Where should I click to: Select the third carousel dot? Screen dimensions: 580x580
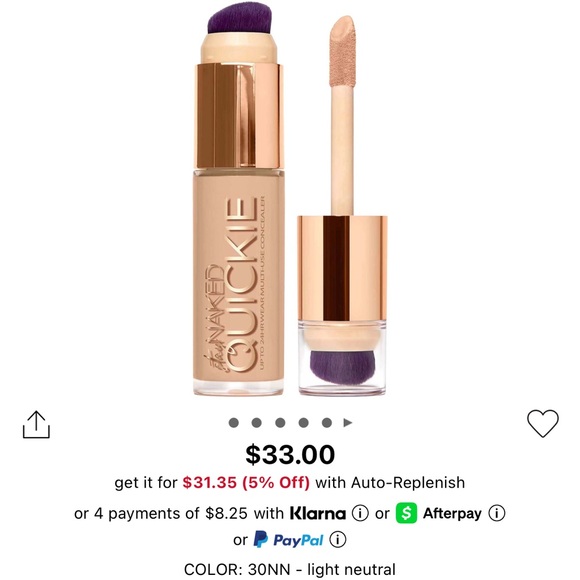coord(280,422)
